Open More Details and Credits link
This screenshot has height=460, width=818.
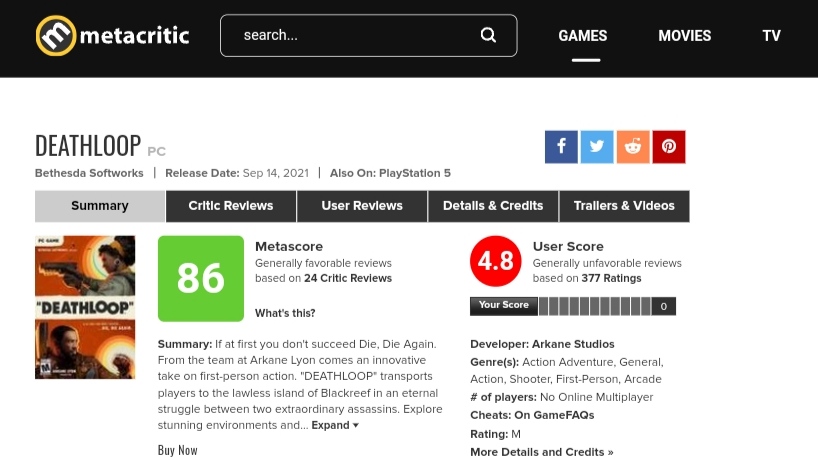542,452
